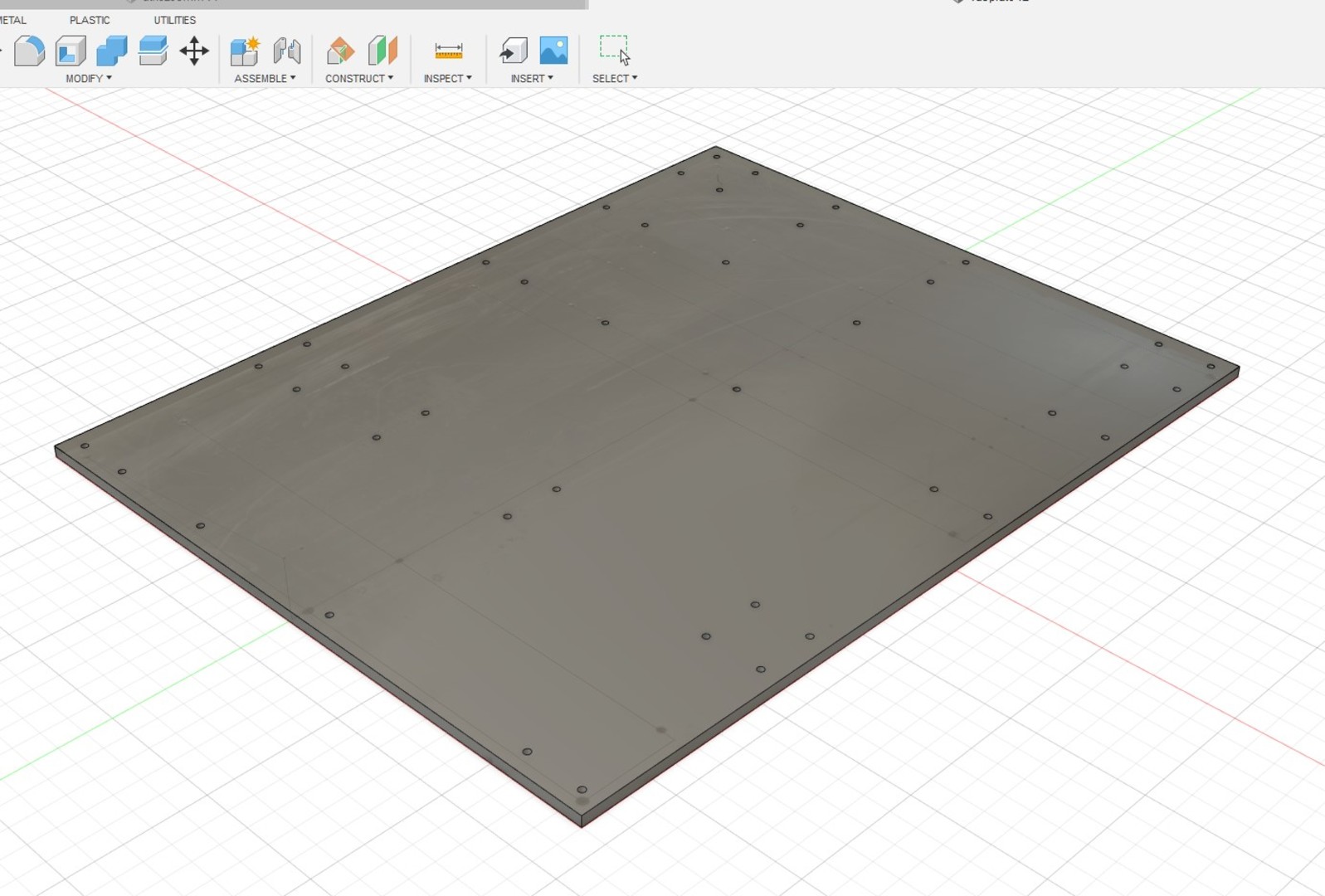Create an Offset Plane
This screenshot has width=1325, height=896.
340,51
